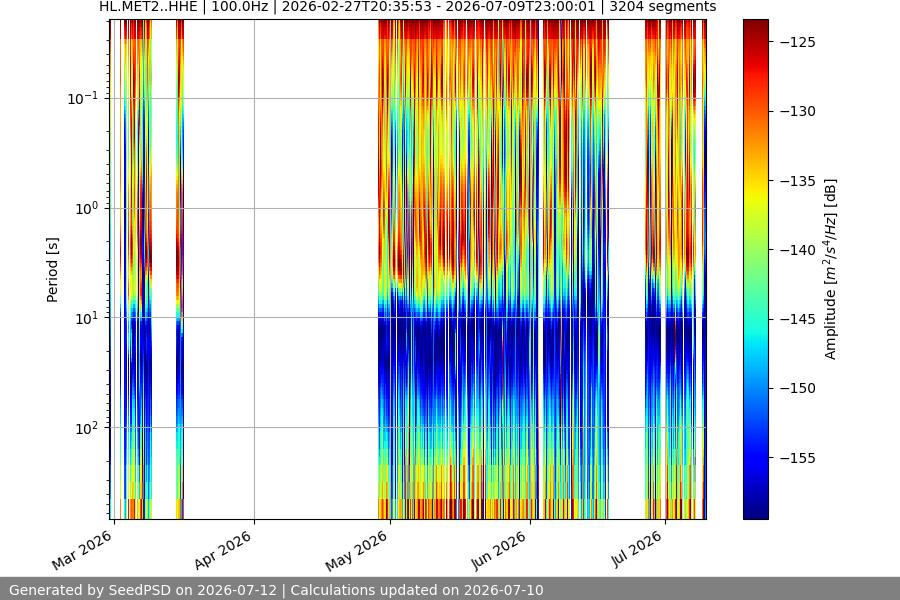Click the −145 colorbar tick value
Screen dimensions: 900x600
click(x=798, y=319)
